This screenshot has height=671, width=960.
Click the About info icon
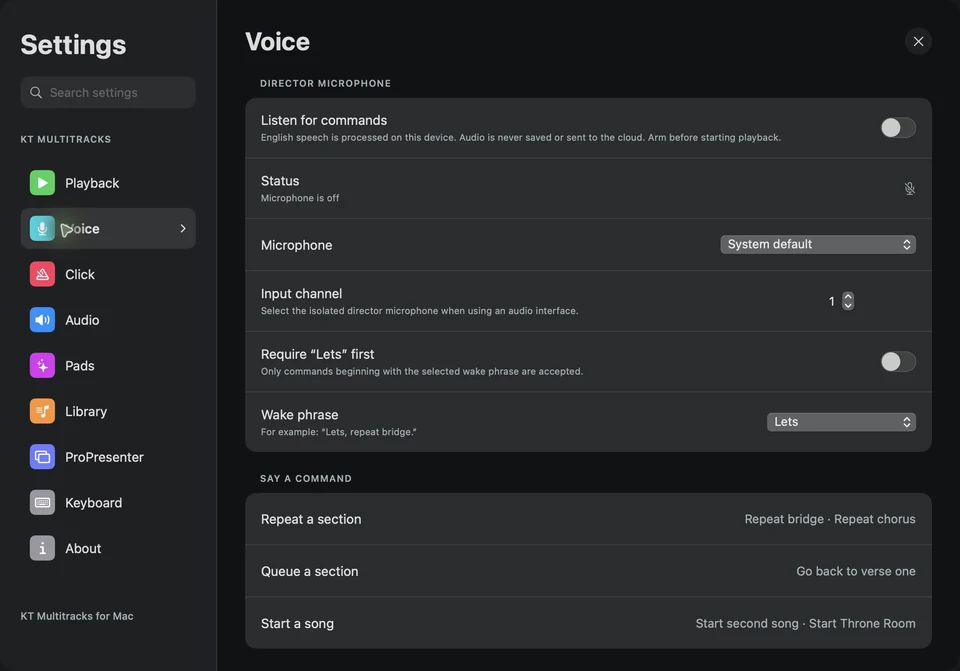pos(42,549)
